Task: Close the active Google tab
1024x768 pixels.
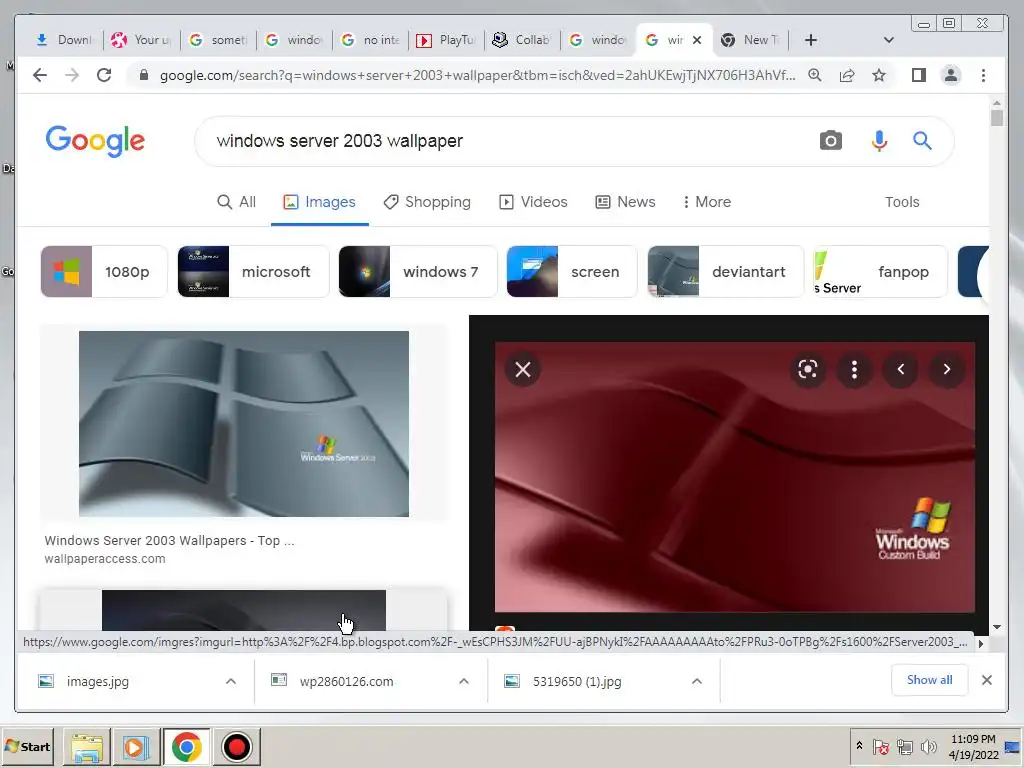Action: (697, 40)
